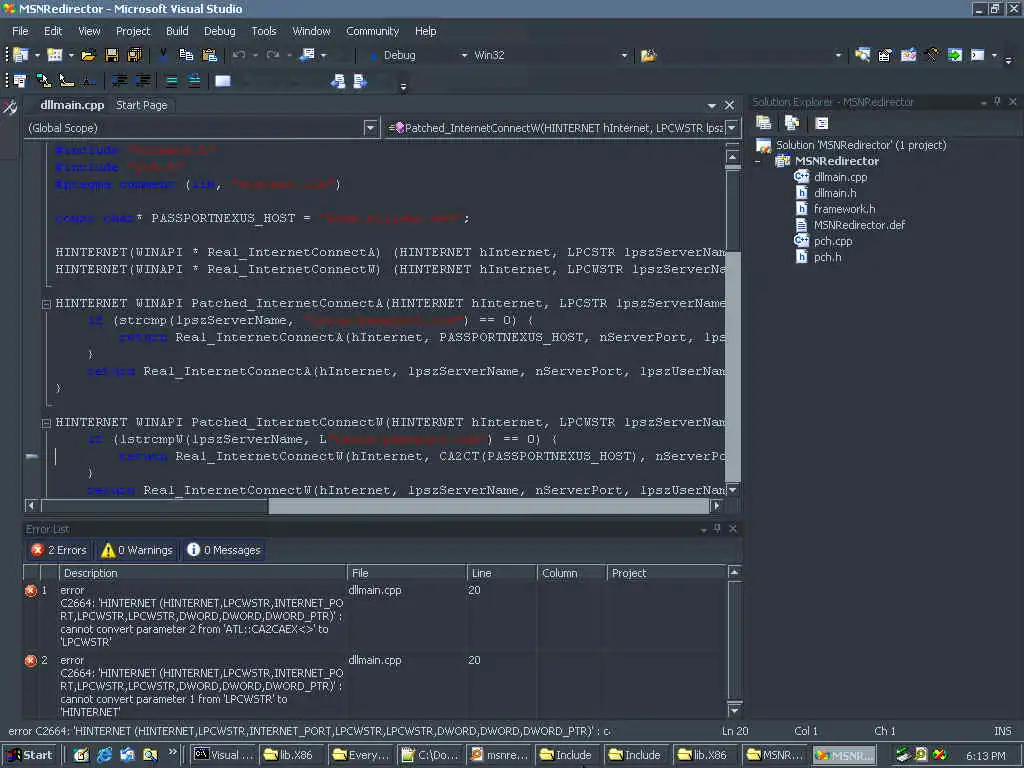Viewport: 1024px width, 768px height.
Task: Open the Command Window toolbar icon
Action: click(978, 56)
